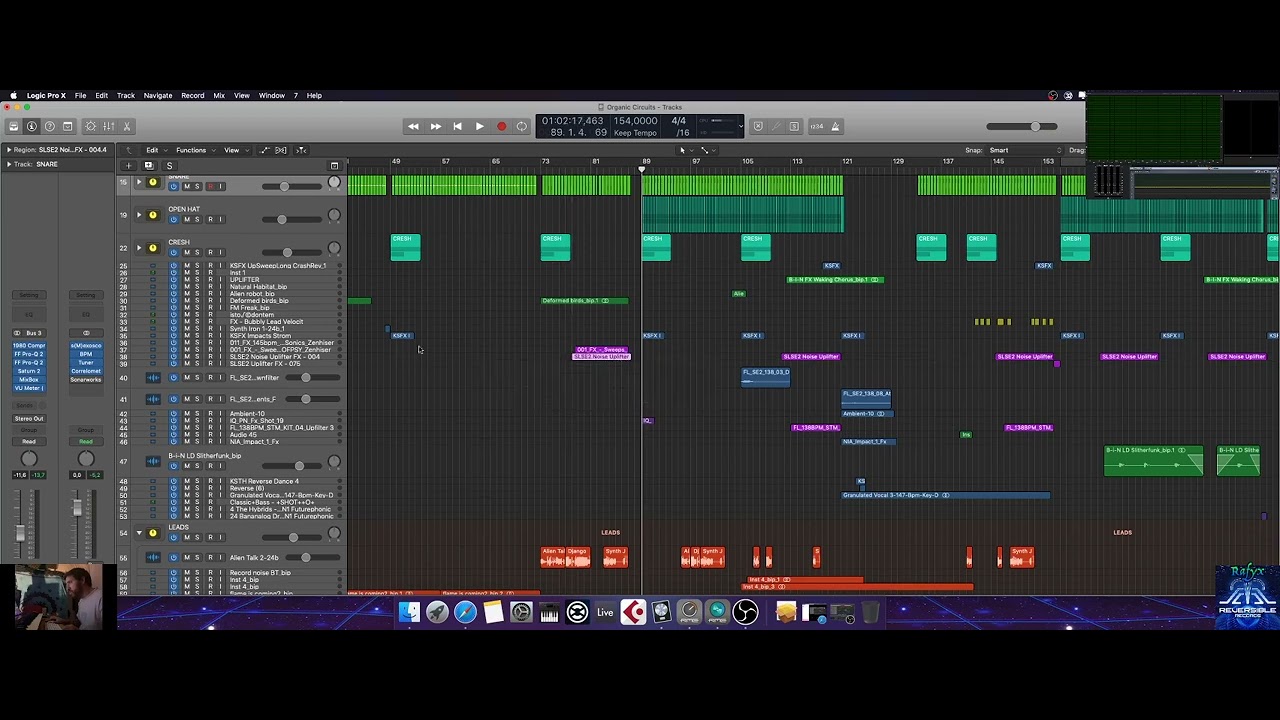Toggle power button on OPEN HAT track
Image resolution: width=1280 pixels, height=720 pixels.
[x=173, y=219]
